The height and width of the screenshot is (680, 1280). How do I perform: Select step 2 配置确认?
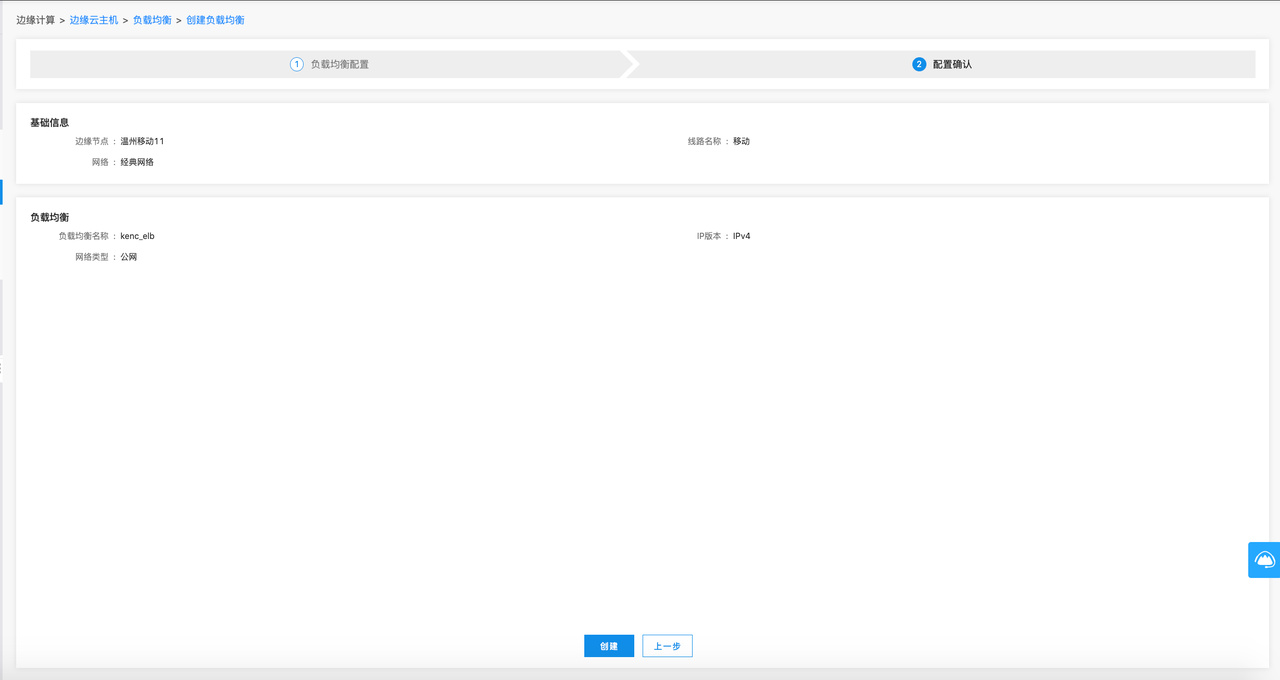tap(942, 64)
